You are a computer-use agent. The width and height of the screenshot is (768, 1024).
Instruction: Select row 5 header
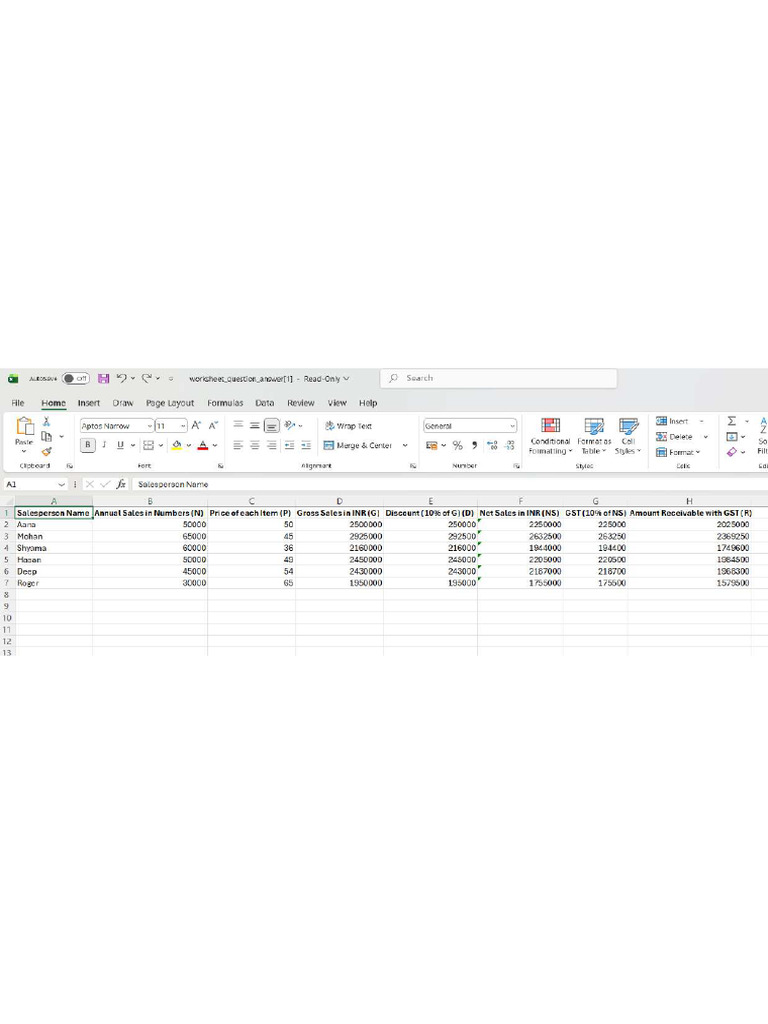(x=7, y=560)
